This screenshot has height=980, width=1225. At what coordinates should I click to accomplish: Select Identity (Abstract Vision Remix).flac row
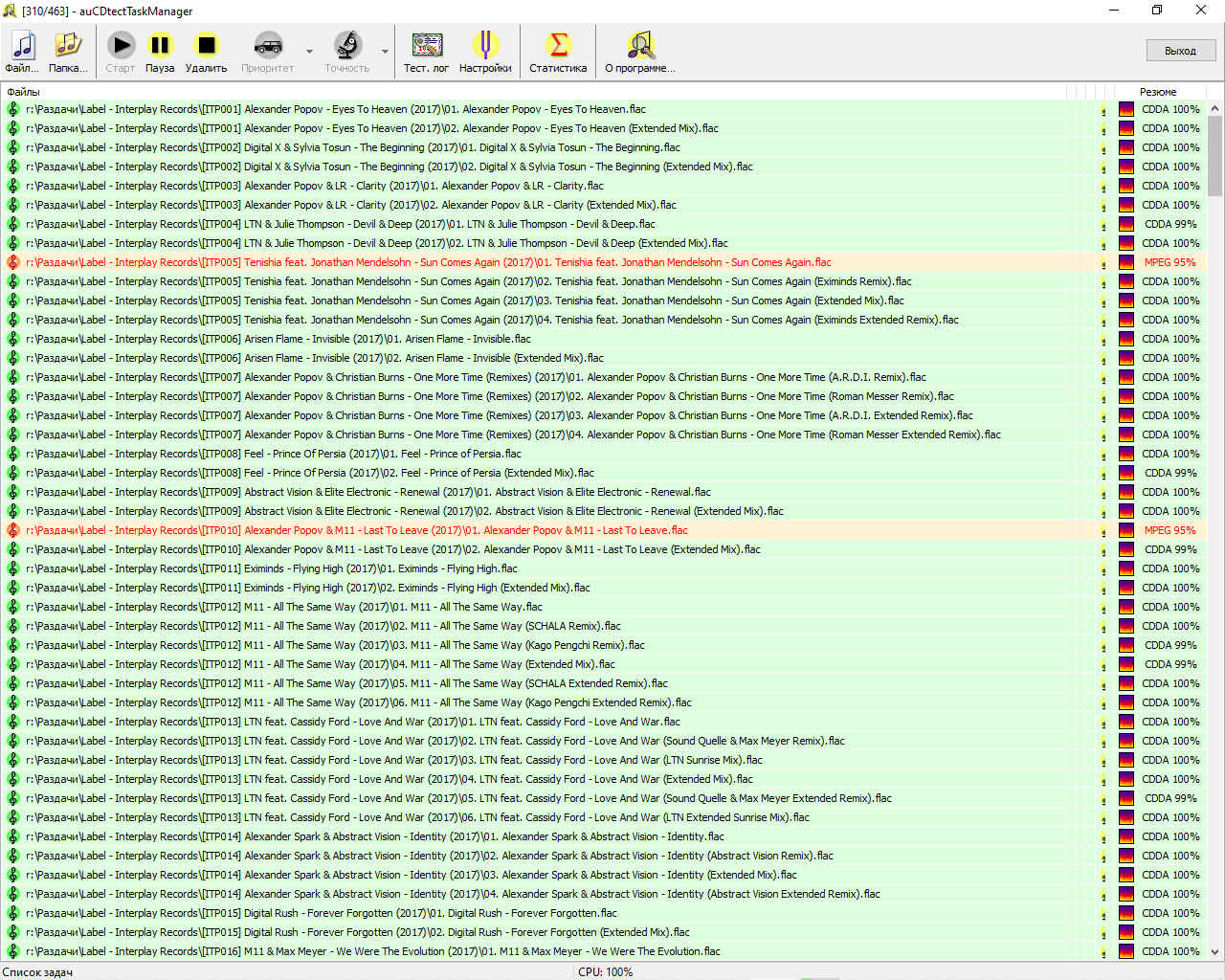605,856
